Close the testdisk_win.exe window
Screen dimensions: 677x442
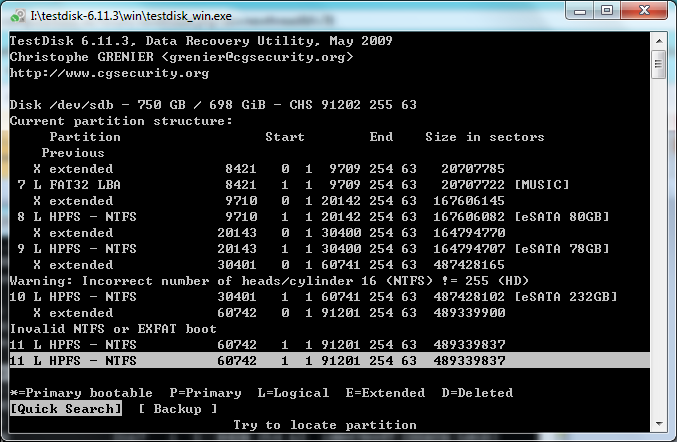click(x=644, y=10)
